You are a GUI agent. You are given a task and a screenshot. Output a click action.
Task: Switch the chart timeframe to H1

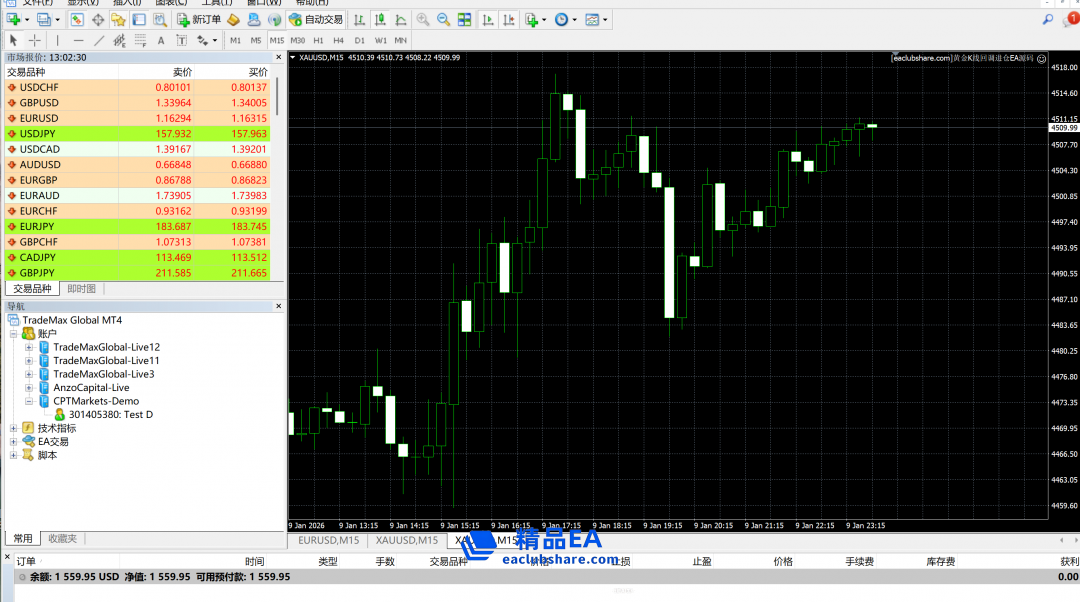(x=318, y=40)
